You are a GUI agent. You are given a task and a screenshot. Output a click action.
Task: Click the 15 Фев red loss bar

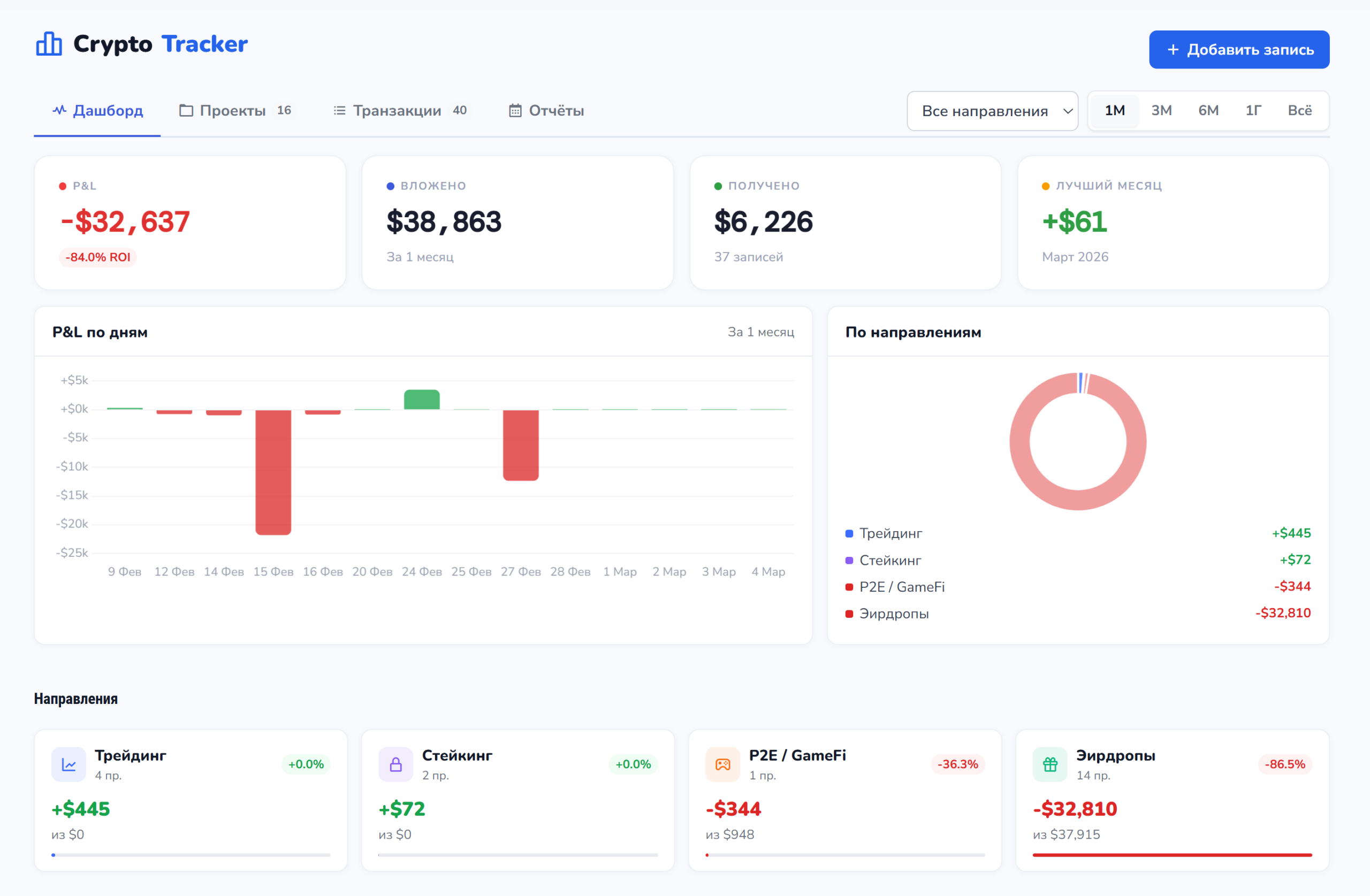click(273, 472)
